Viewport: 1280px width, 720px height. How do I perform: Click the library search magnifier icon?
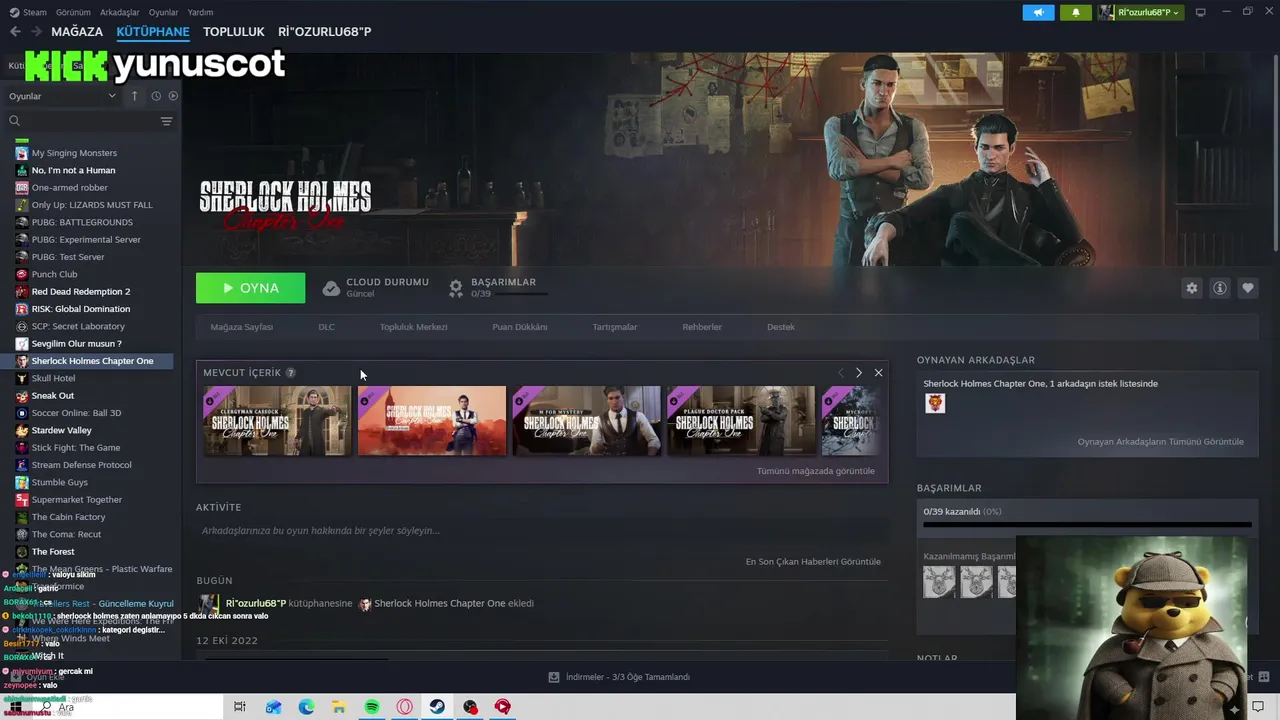15,121
